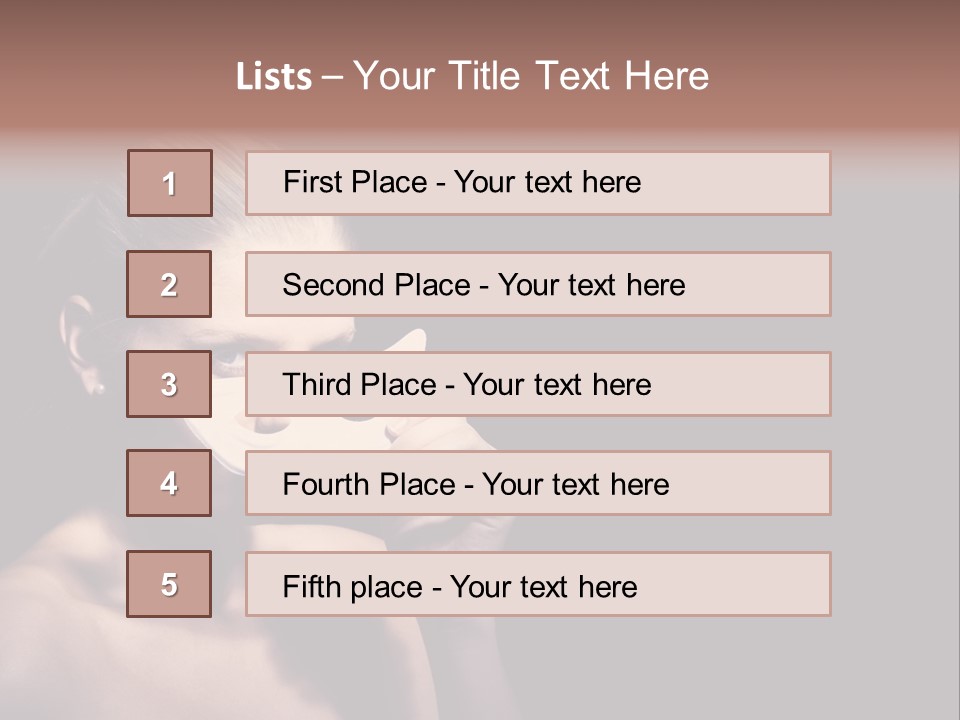The height and width of the screenshot is (720, 960).
Task: Select the 'Your Title Text Here' heading text
Action: [531, 76]
